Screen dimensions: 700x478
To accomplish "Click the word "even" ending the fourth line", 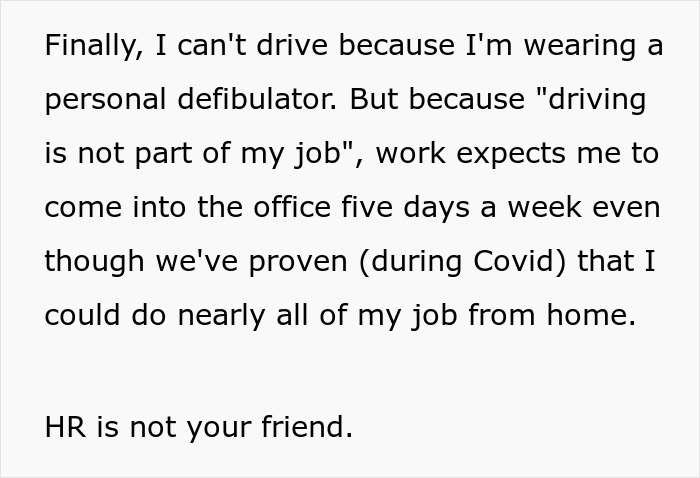I will tap(631, 208).
